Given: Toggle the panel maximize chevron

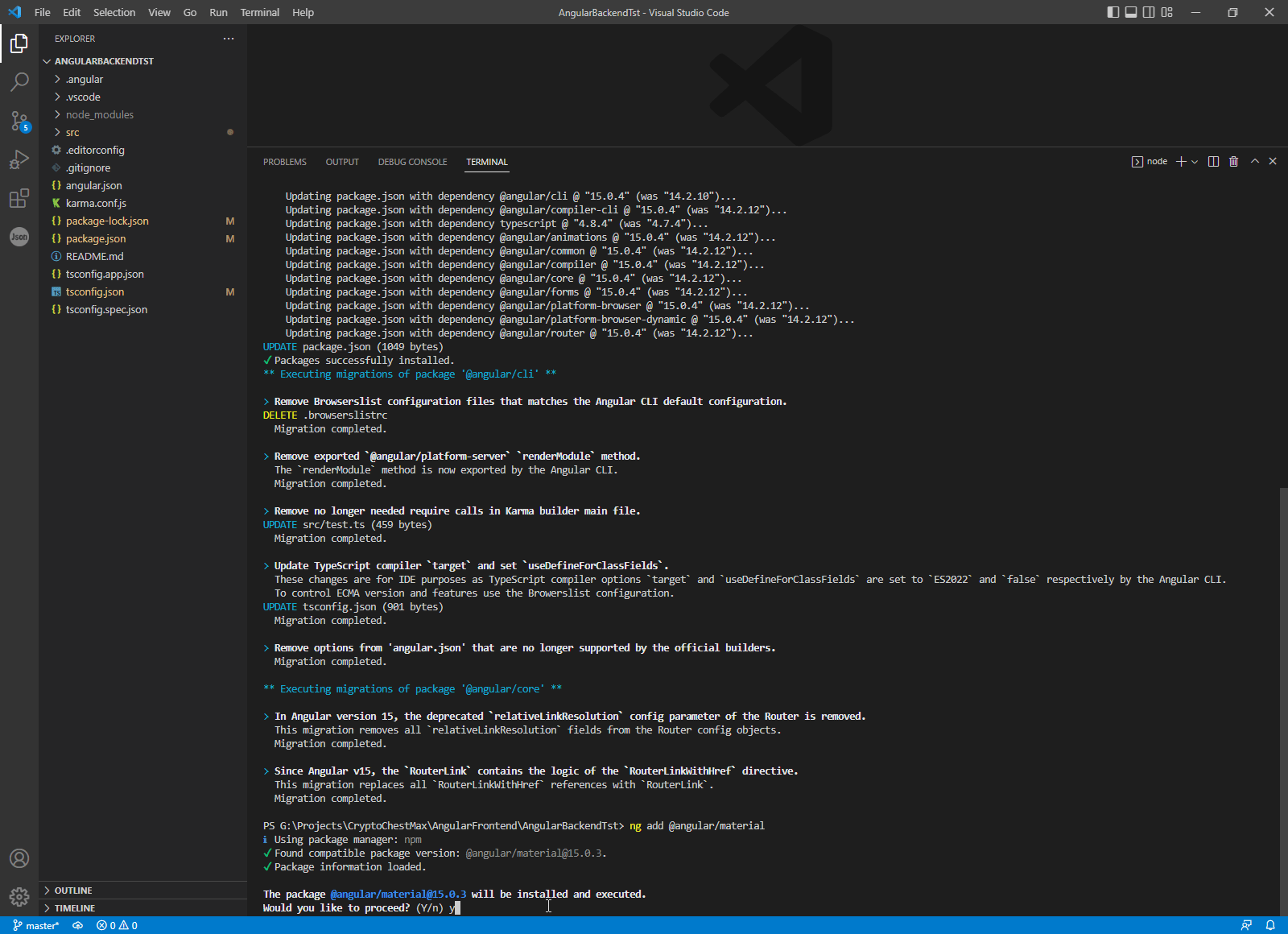Looking at the screenshot, I should coord(1253,161).
